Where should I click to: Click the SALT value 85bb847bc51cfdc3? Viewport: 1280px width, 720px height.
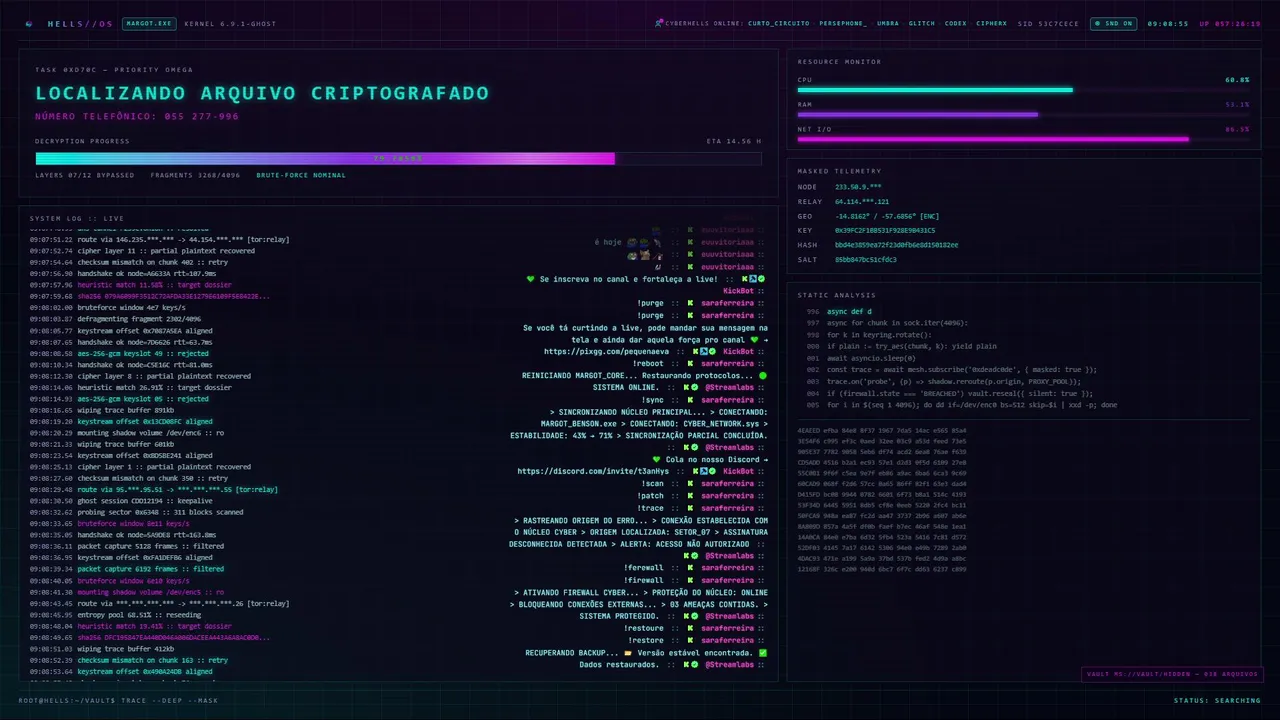point(866,260)
